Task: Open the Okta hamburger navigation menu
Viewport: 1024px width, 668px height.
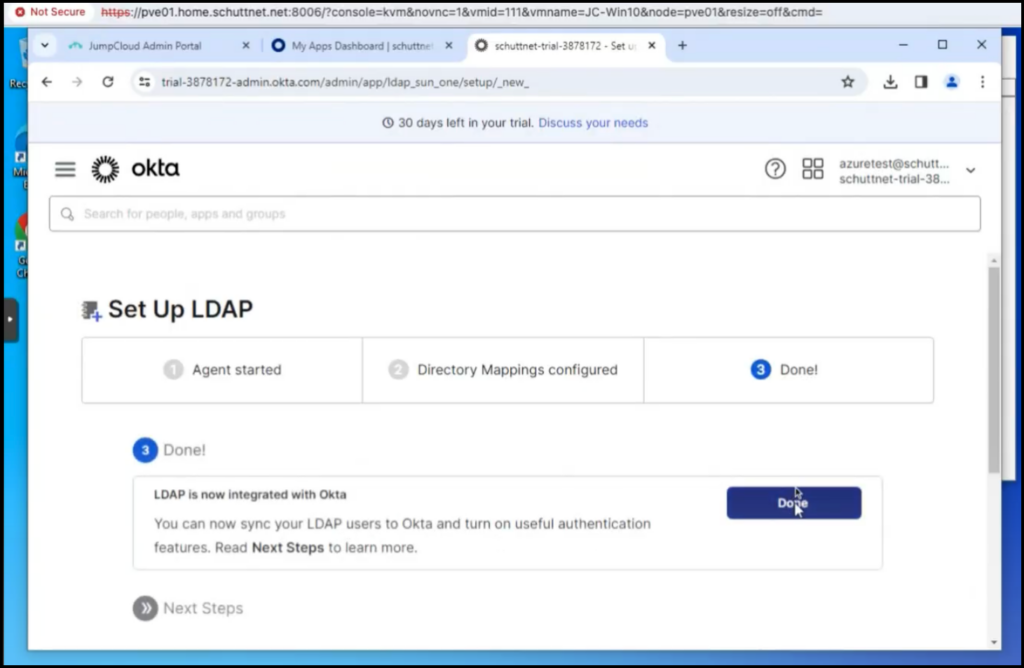Action: pos(65,169)
